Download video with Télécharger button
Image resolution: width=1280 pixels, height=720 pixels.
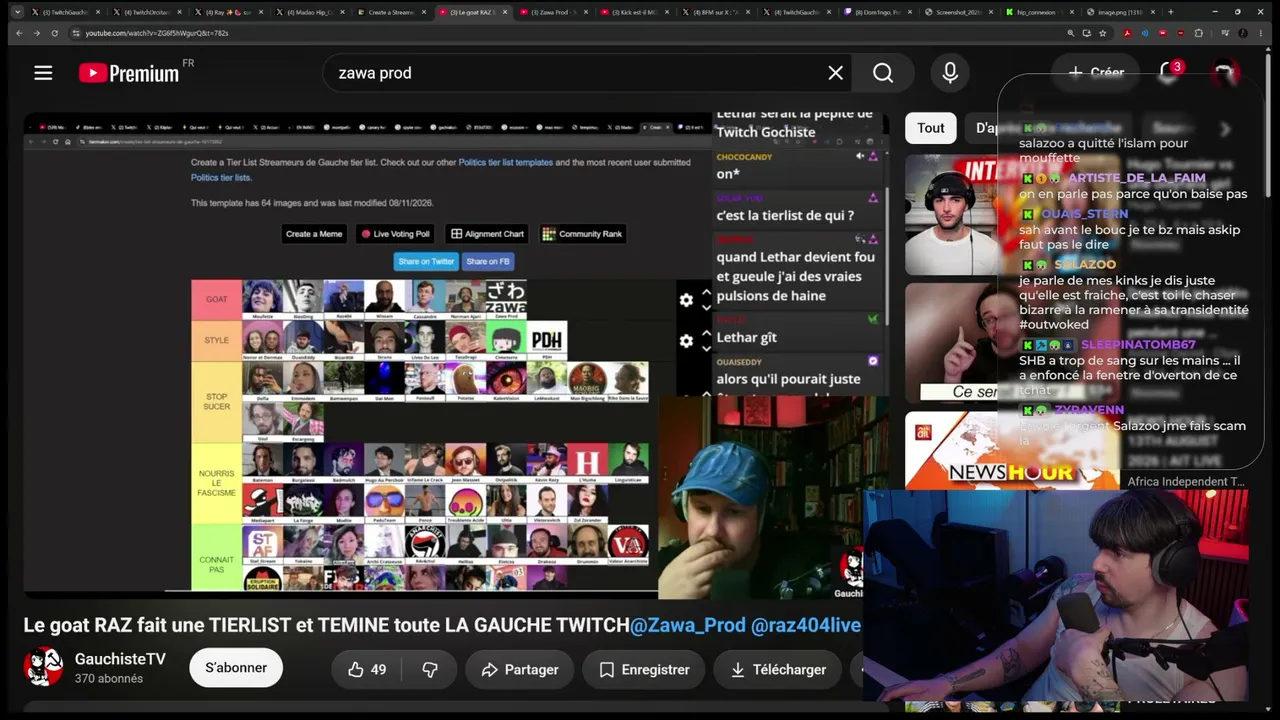(777, 669)
